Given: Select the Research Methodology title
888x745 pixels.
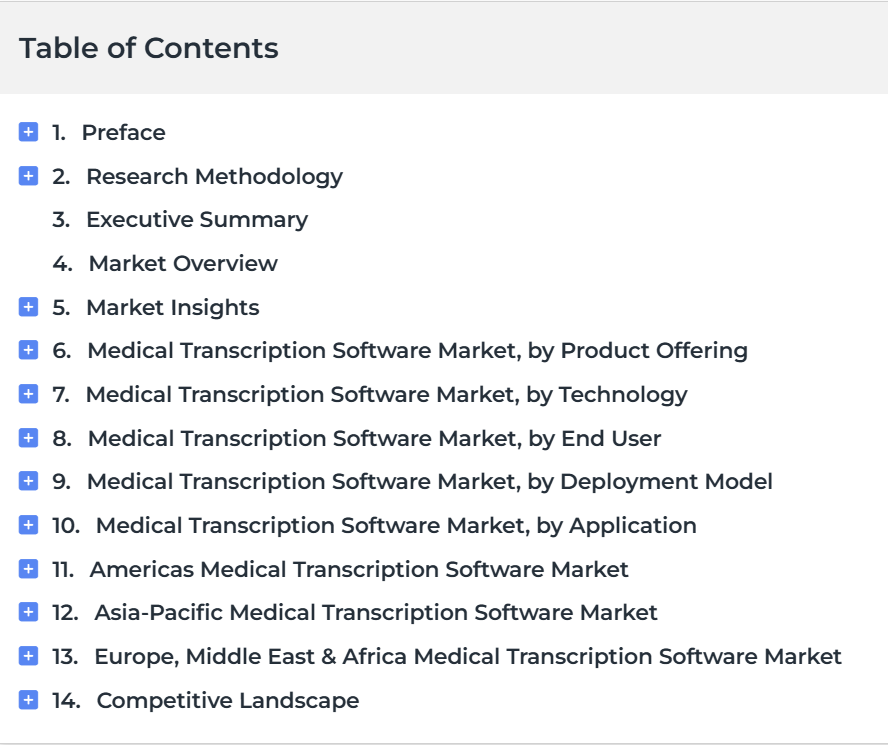Looking at the screenshot, I should pos(214,177).
